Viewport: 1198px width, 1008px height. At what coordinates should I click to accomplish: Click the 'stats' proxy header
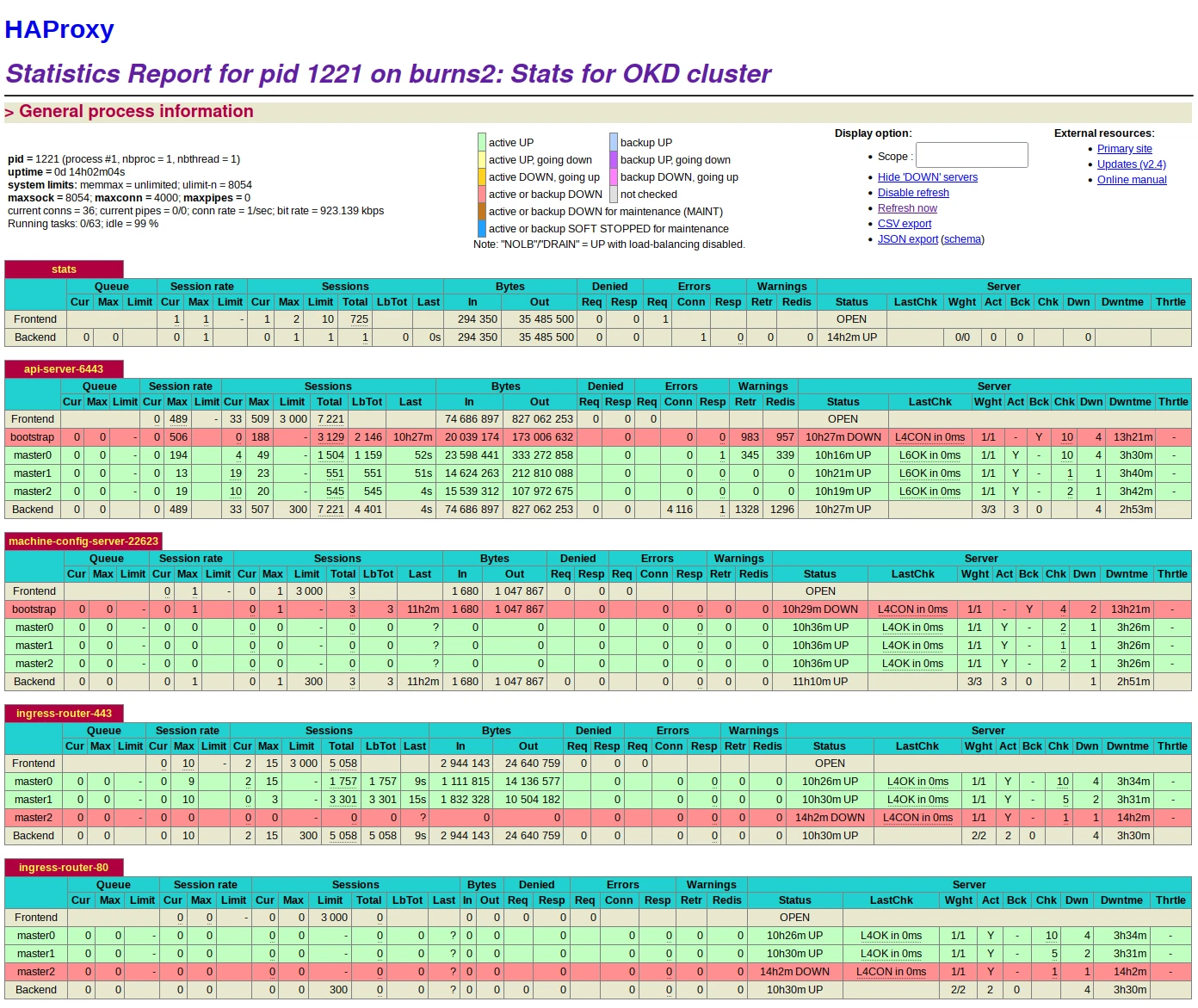point(64,269)
